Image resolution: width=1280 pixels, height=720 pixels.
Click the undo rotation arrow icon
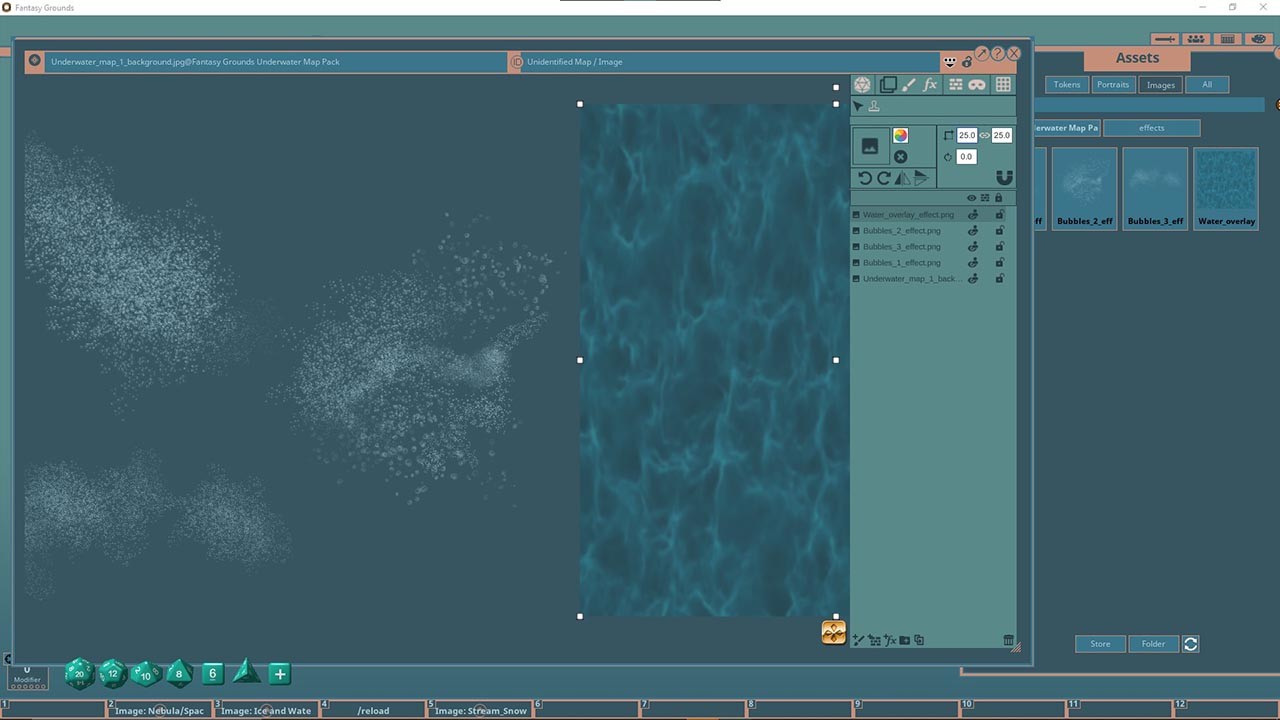[865, 177]
